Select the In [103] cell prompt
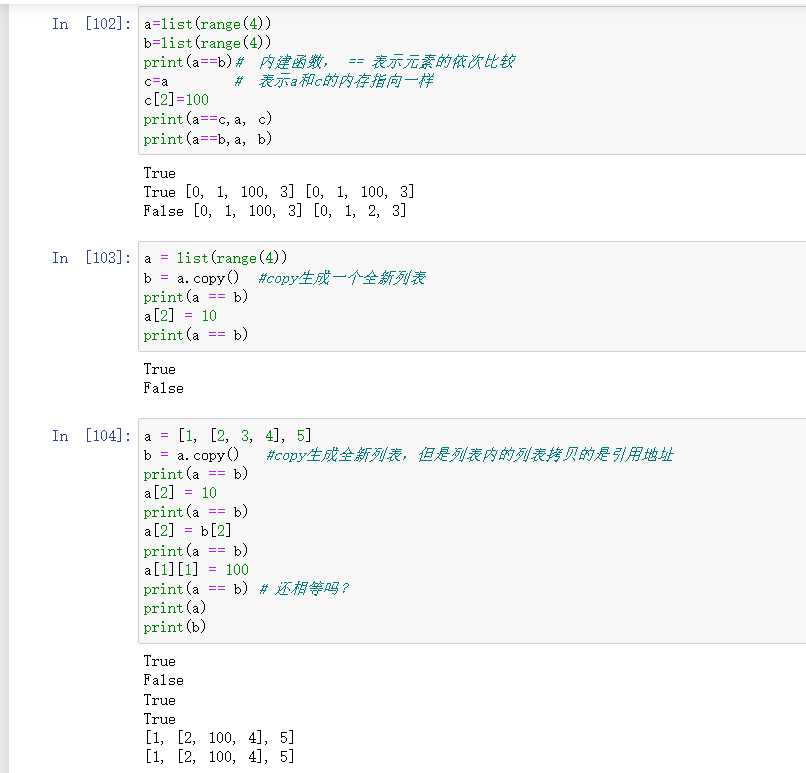The height and width of the screenshot is (773, 806). (90, 259)
